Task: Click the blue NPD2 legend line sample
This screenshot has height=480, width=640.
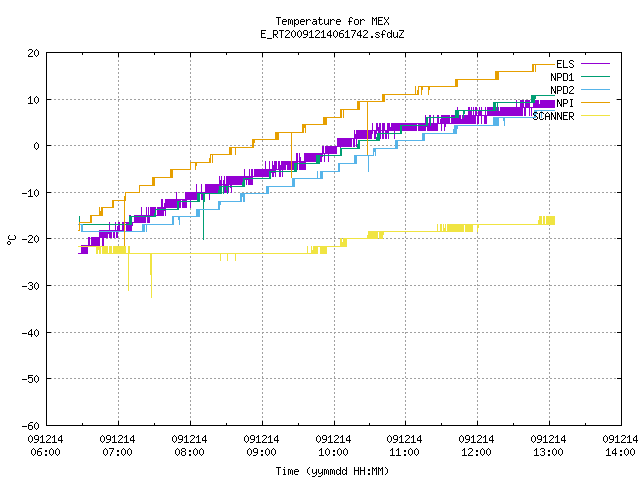Action: (596, 89)
